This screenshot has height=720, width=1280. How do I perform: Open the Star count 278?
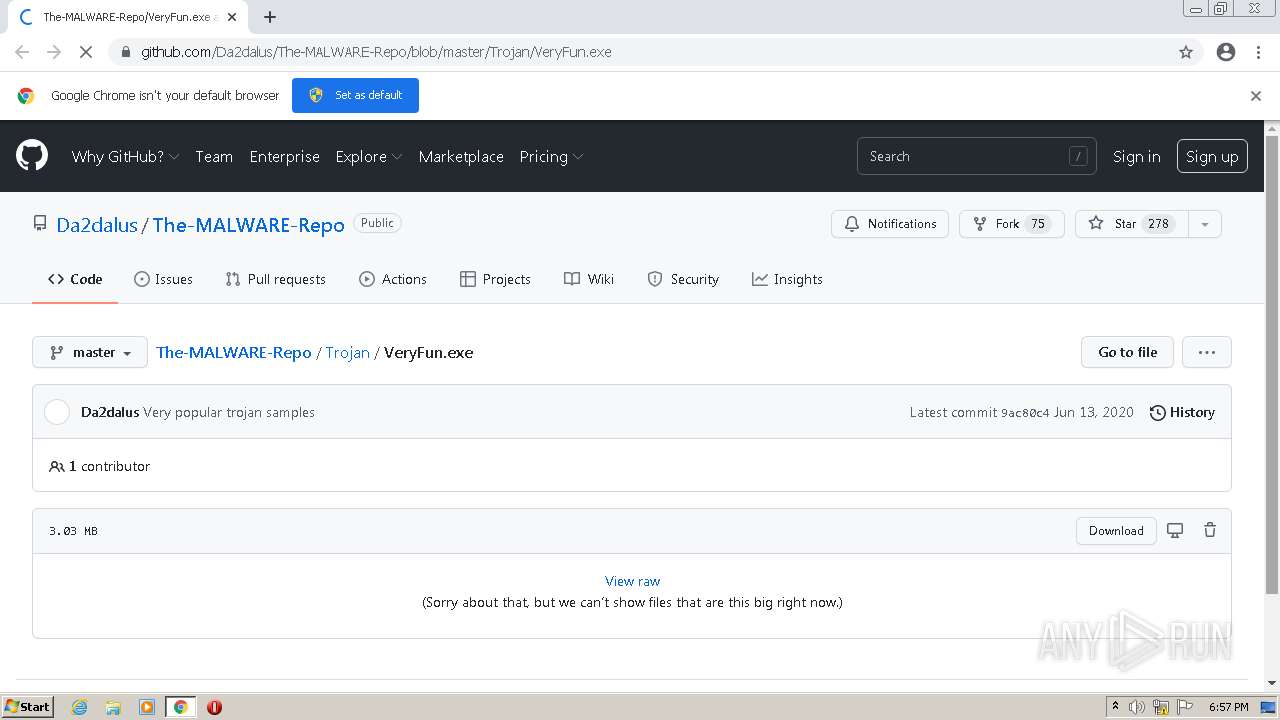(1158, 224)
